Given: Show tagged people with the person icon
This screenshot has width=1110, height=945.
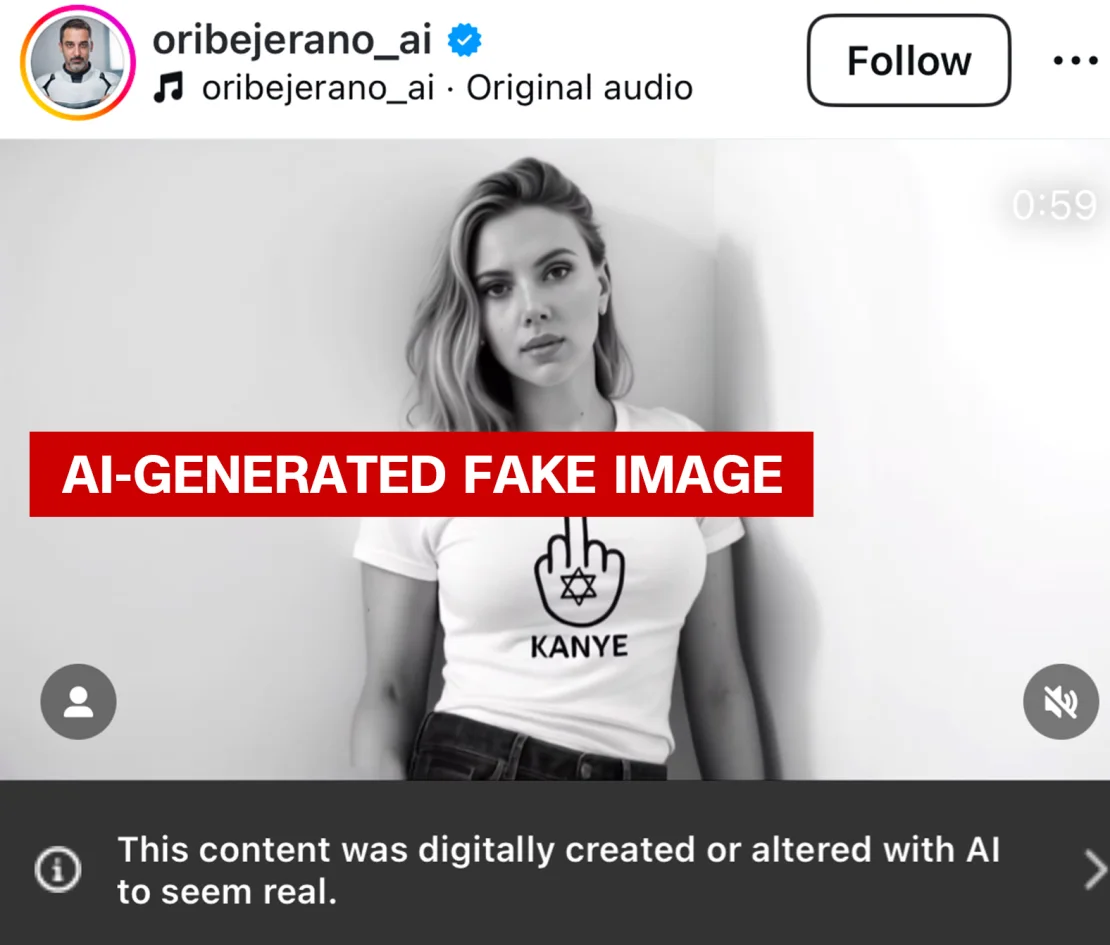Looking at the screenshot, I should [79, 701].
